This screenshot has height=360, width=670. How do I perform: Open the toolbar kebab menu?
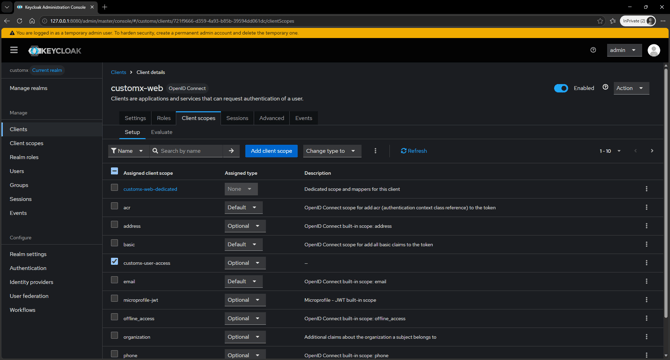[x=375, y=151]
